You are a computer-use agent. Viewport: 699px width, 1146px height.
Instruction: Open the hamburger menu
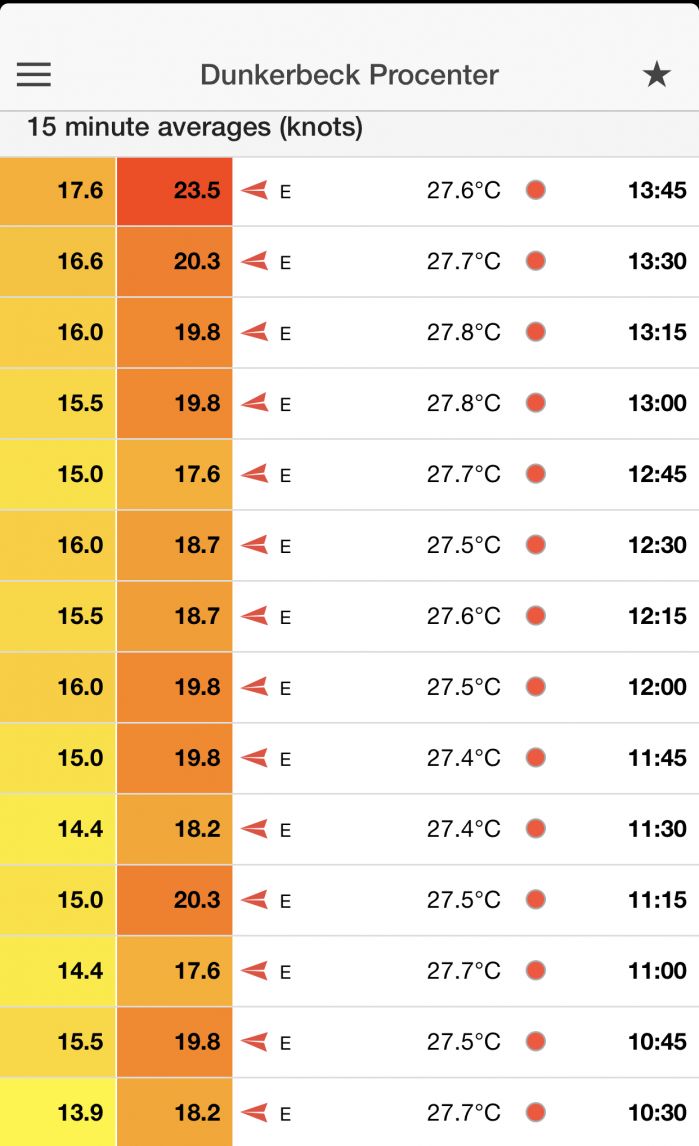[x=34, y=74]
